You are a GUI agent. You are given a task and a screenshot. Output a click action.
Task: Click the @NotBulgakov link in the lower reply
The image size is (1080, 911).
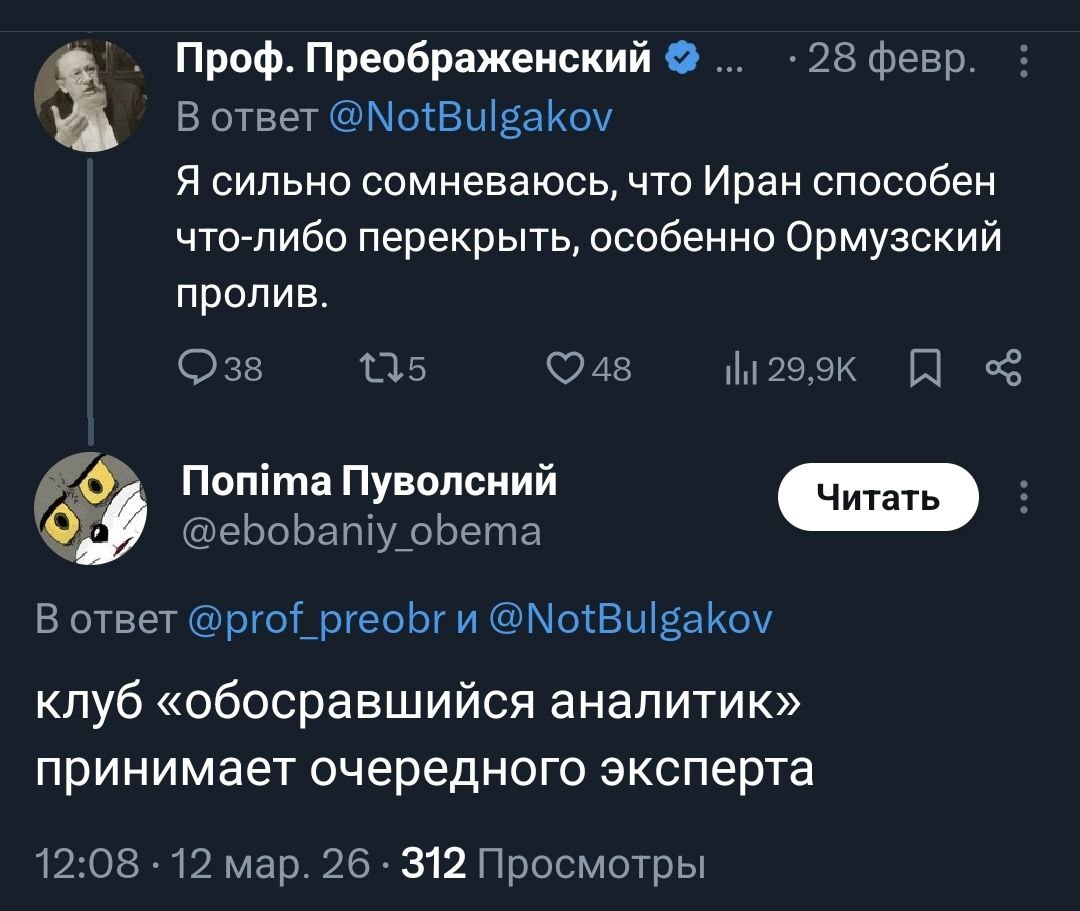pos(632,620)
